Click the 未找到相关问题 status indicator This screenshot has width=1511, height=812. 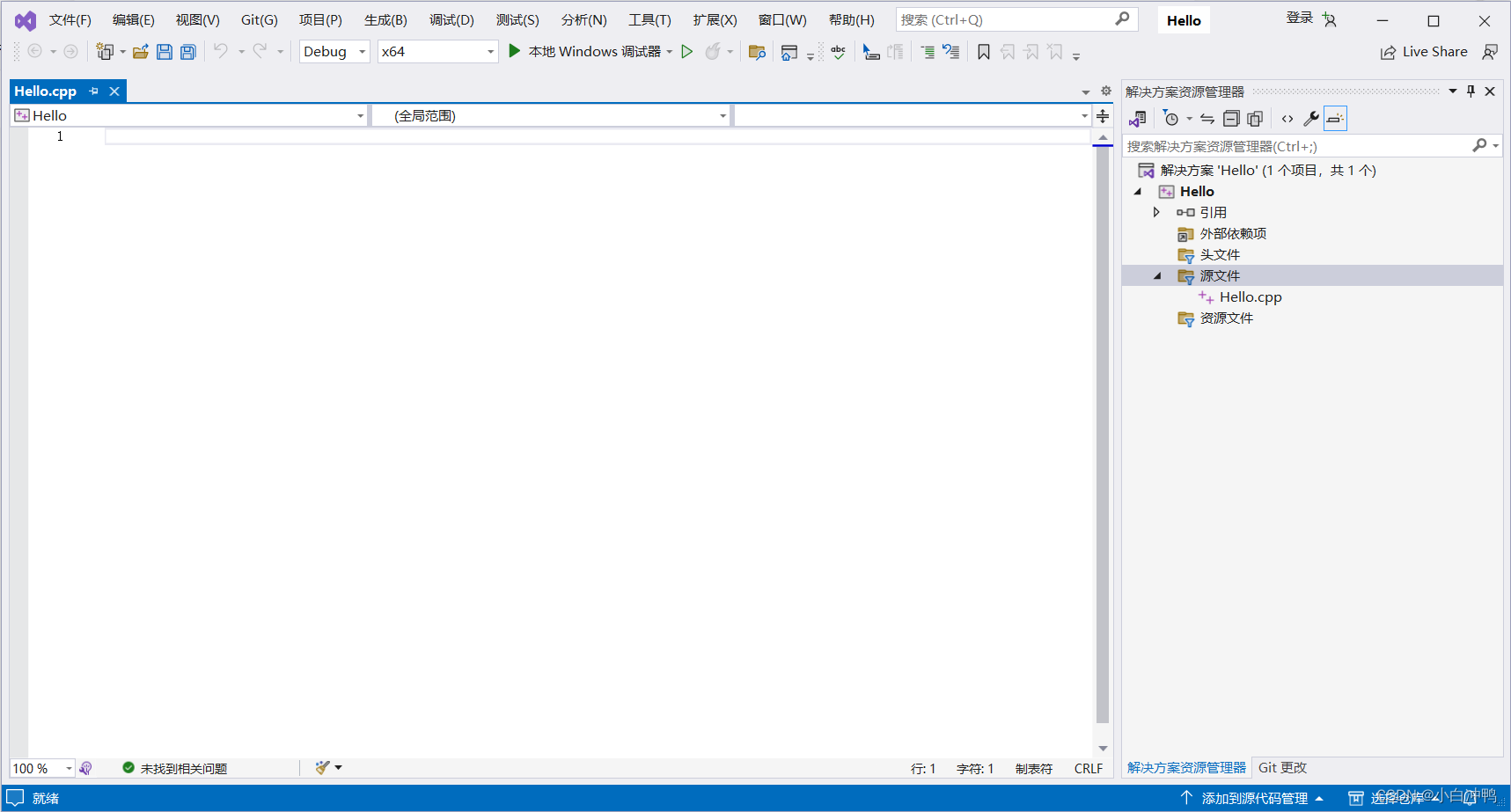pos(175,768)
